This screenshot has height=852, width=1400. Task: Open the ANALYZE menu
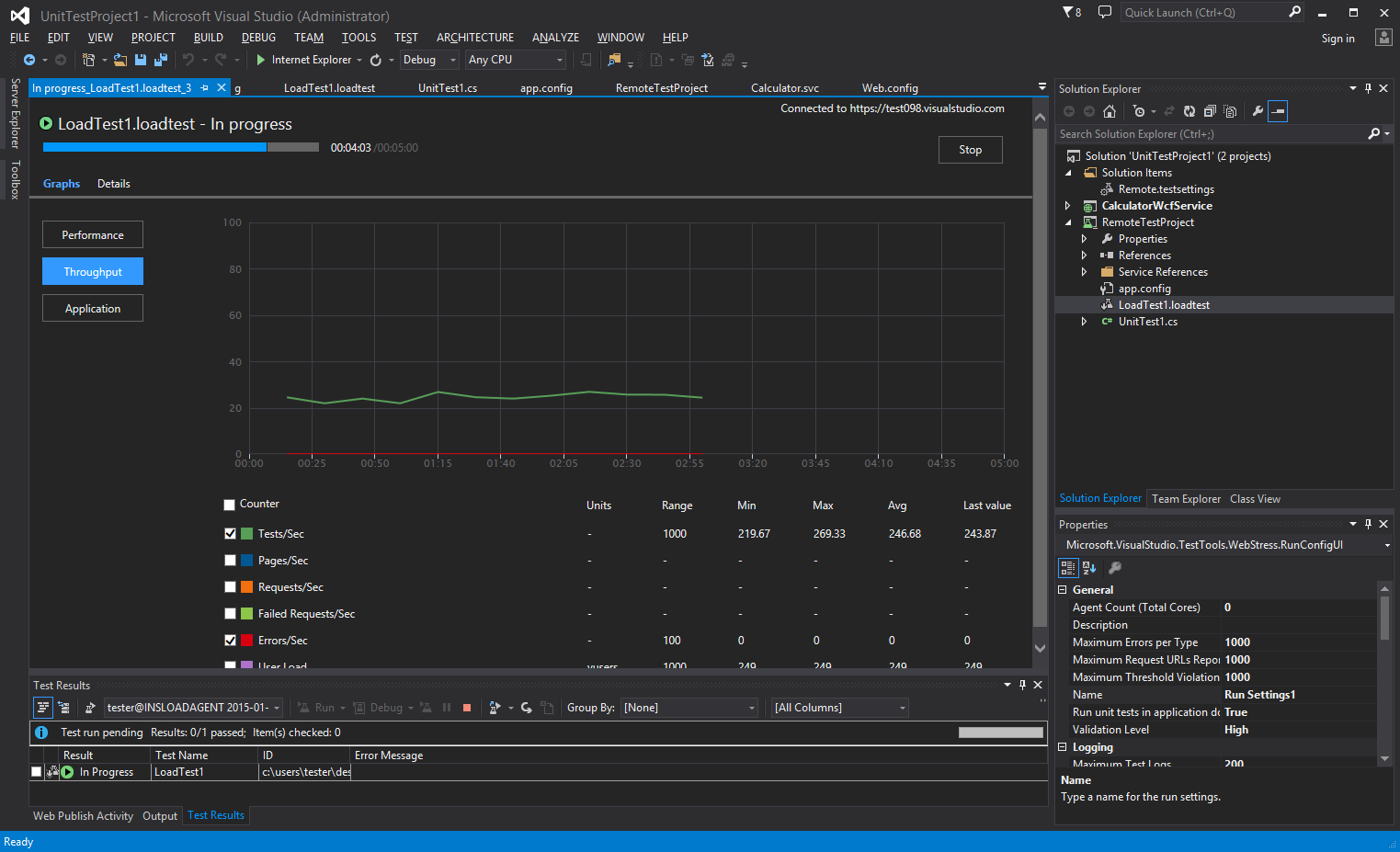(556, 38)
